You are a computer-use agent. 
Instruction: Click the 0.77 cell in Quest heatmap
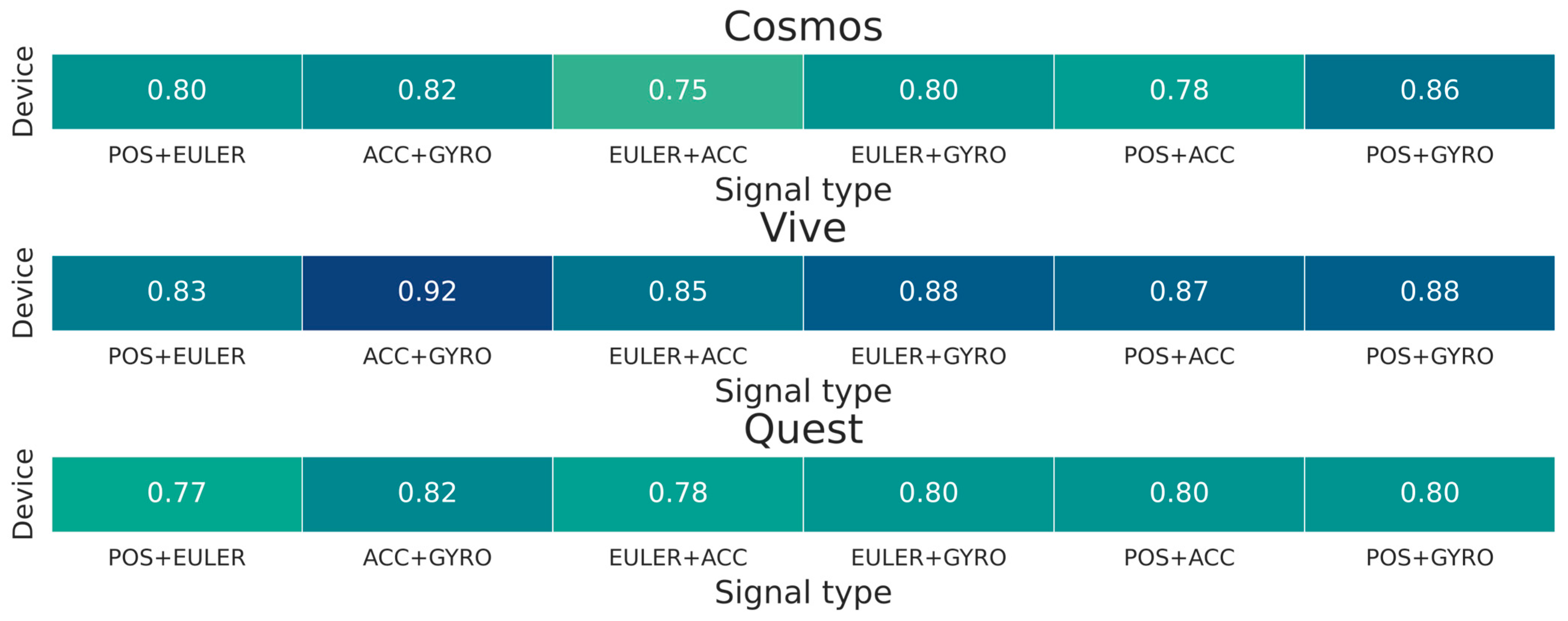(x=176, y=494)
